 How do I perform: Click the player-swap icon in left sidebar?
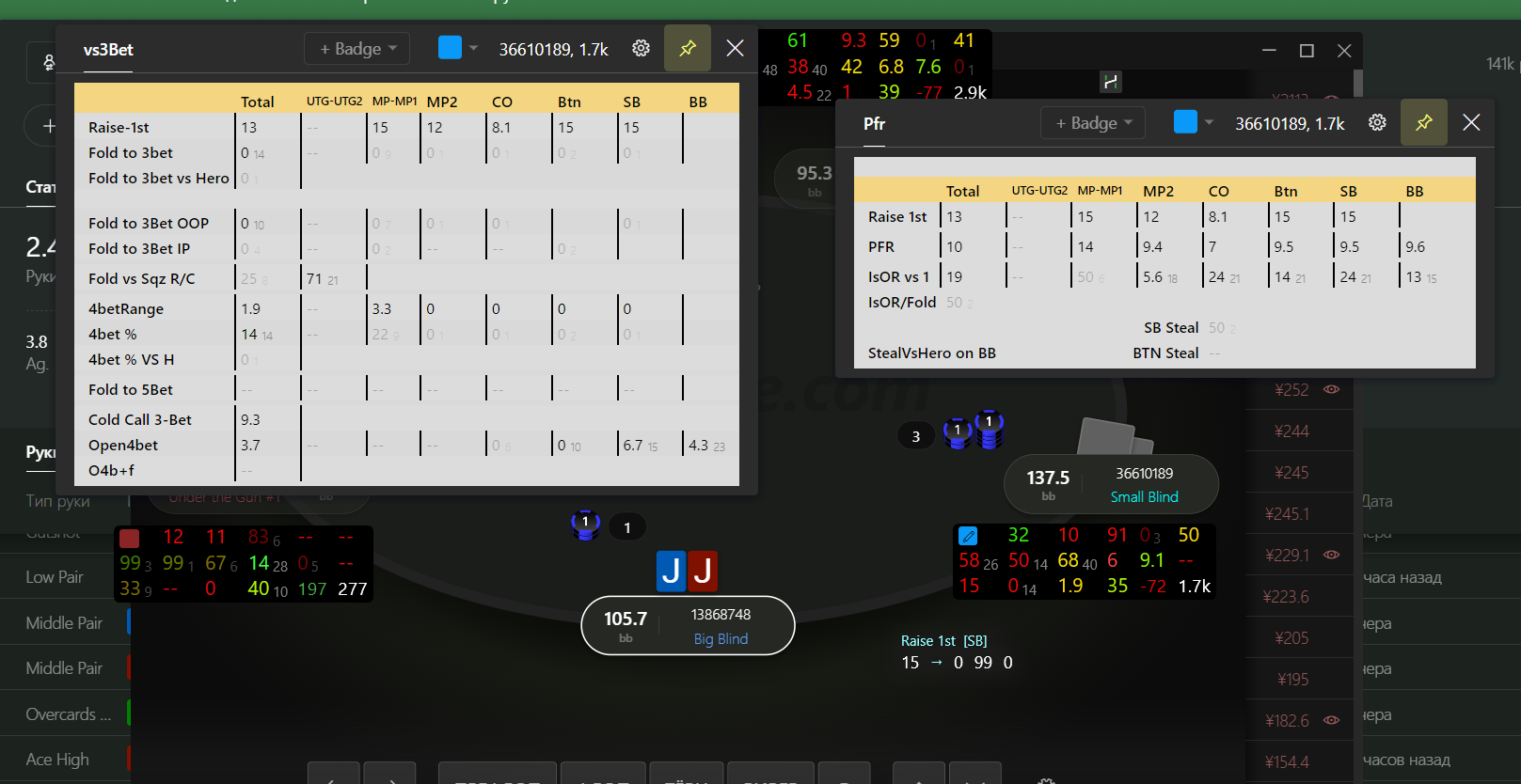coord(48,63)
